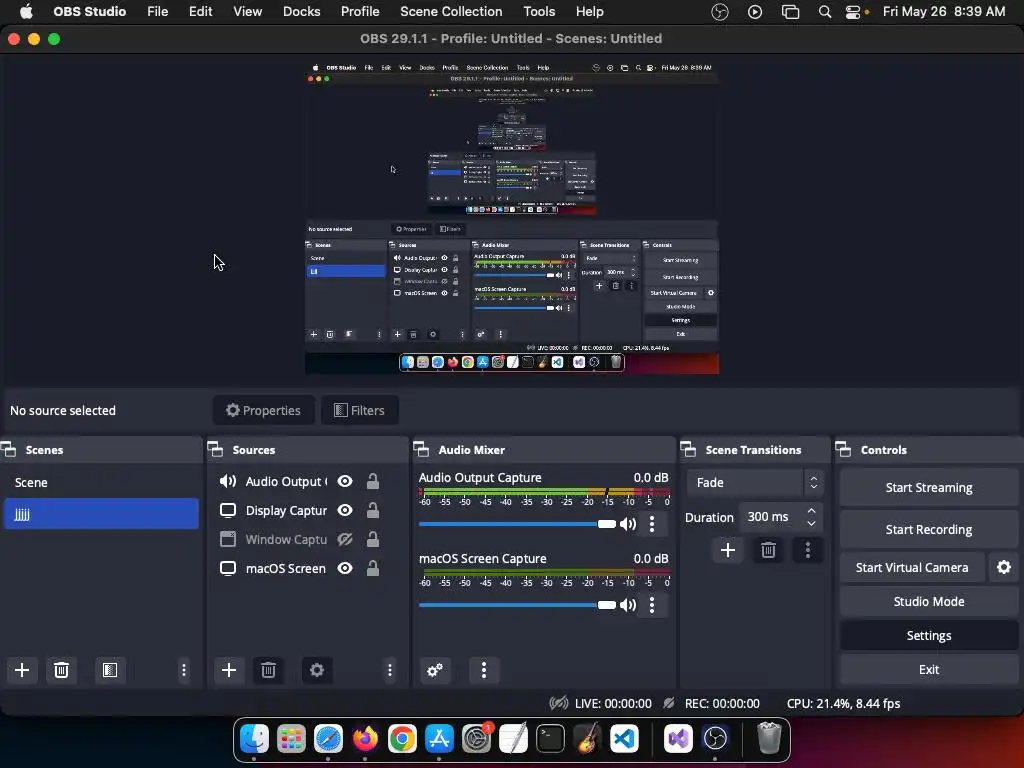Screen dimensions: 1024x768
Task: Add a new scene with plus icon
Action: 22,670
